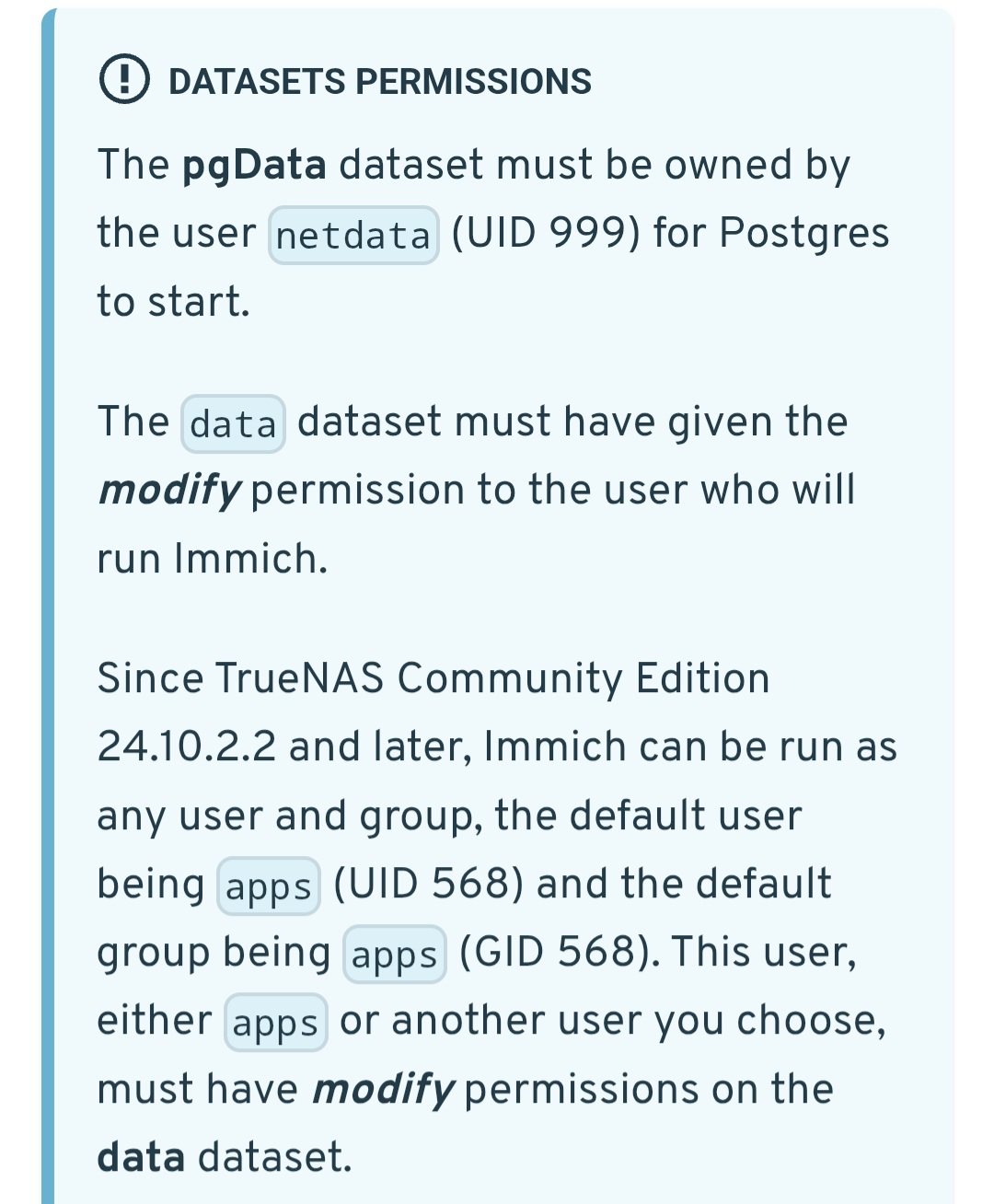Click the bold pgData text
The height and width of the screenshot is (1204, 994).
tap(254, 166)
